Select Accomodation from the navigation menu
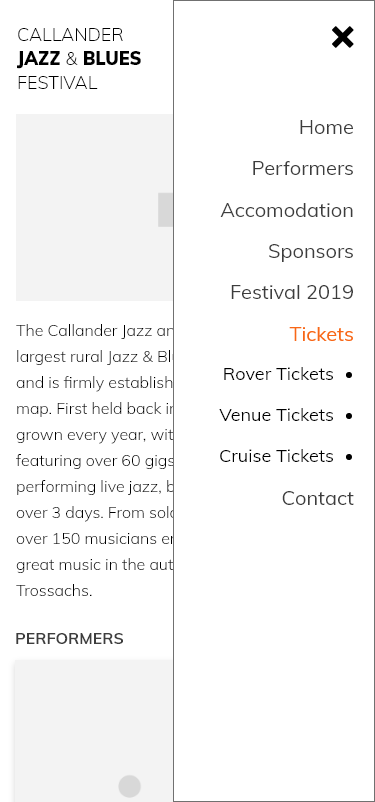 [x=287, y=210]
